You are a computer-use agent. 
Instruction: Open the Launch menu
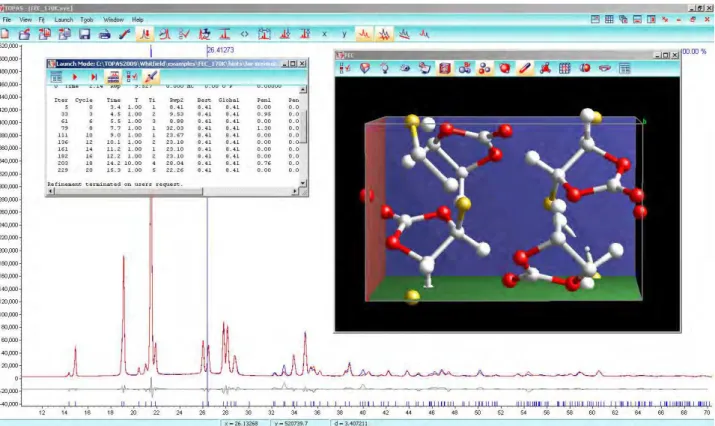coord(63,20)
